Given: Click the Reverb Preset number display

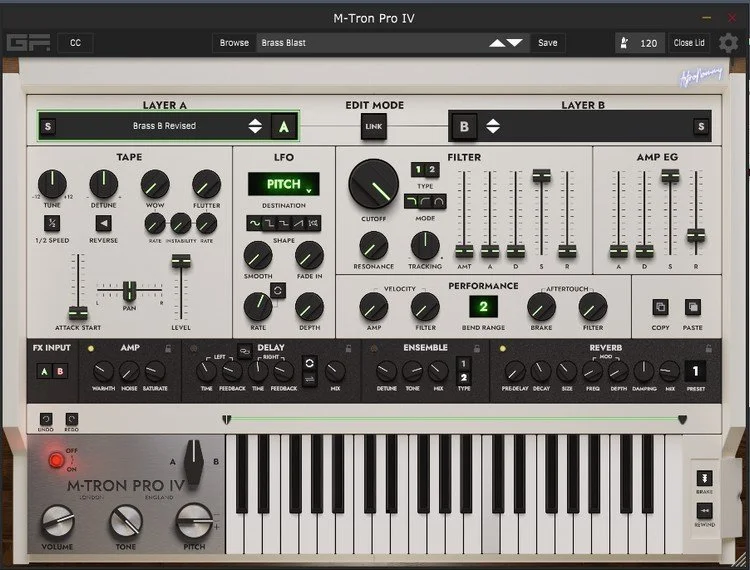Looking at the screenshot, I should point(695,371).
